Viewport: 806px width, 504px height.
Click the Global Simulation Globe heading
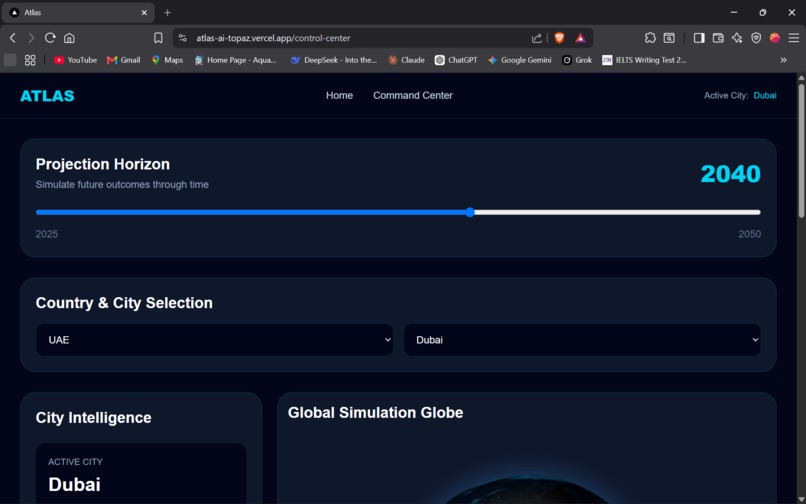coord(375,412)
